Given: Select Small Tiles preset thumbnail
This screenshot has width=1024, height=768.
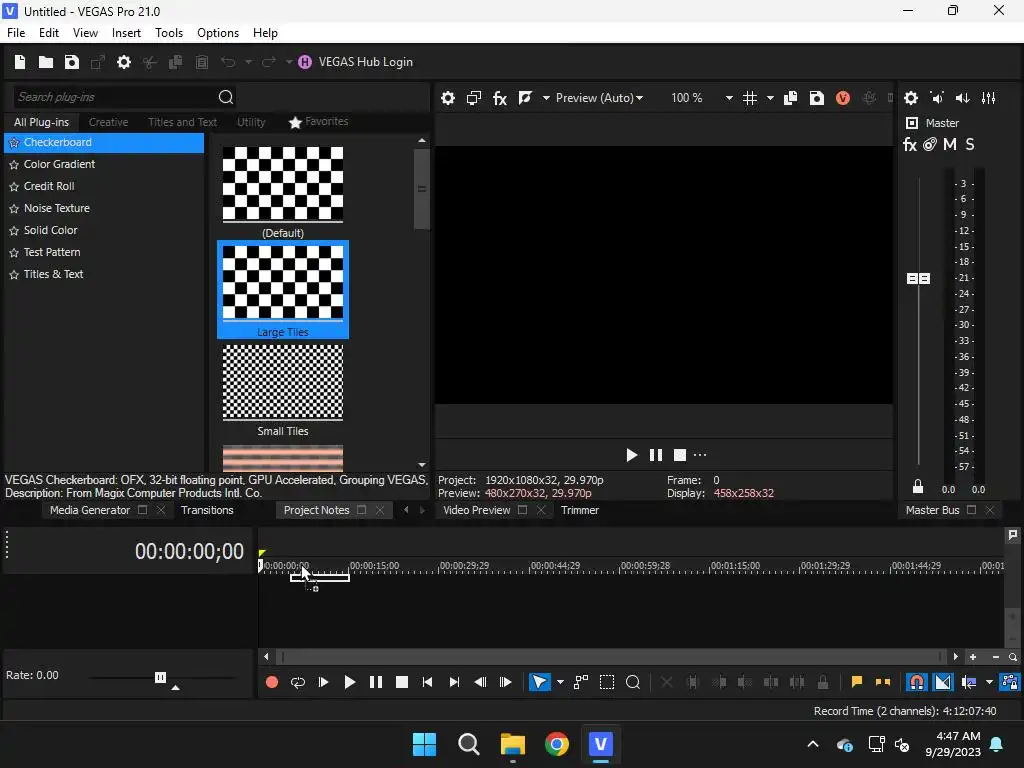Looking at the screenshot, I should [x=283, y=383].
